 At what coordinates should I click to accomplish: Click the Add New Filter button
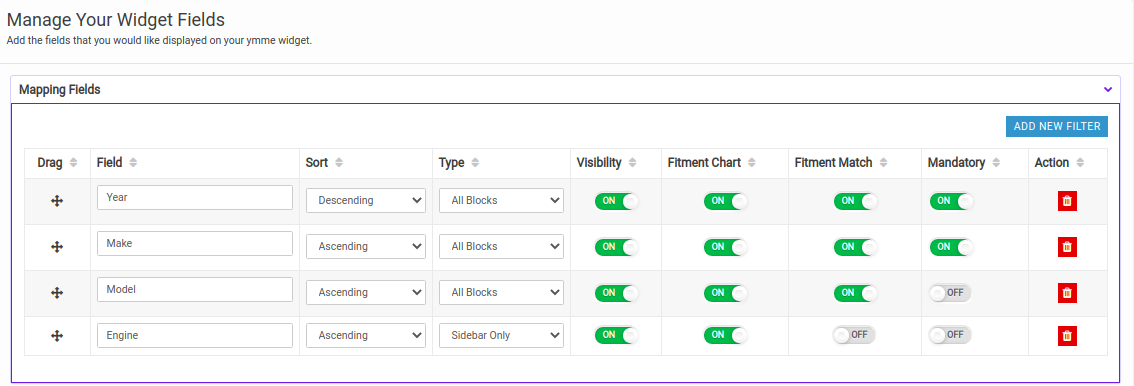1057,126
